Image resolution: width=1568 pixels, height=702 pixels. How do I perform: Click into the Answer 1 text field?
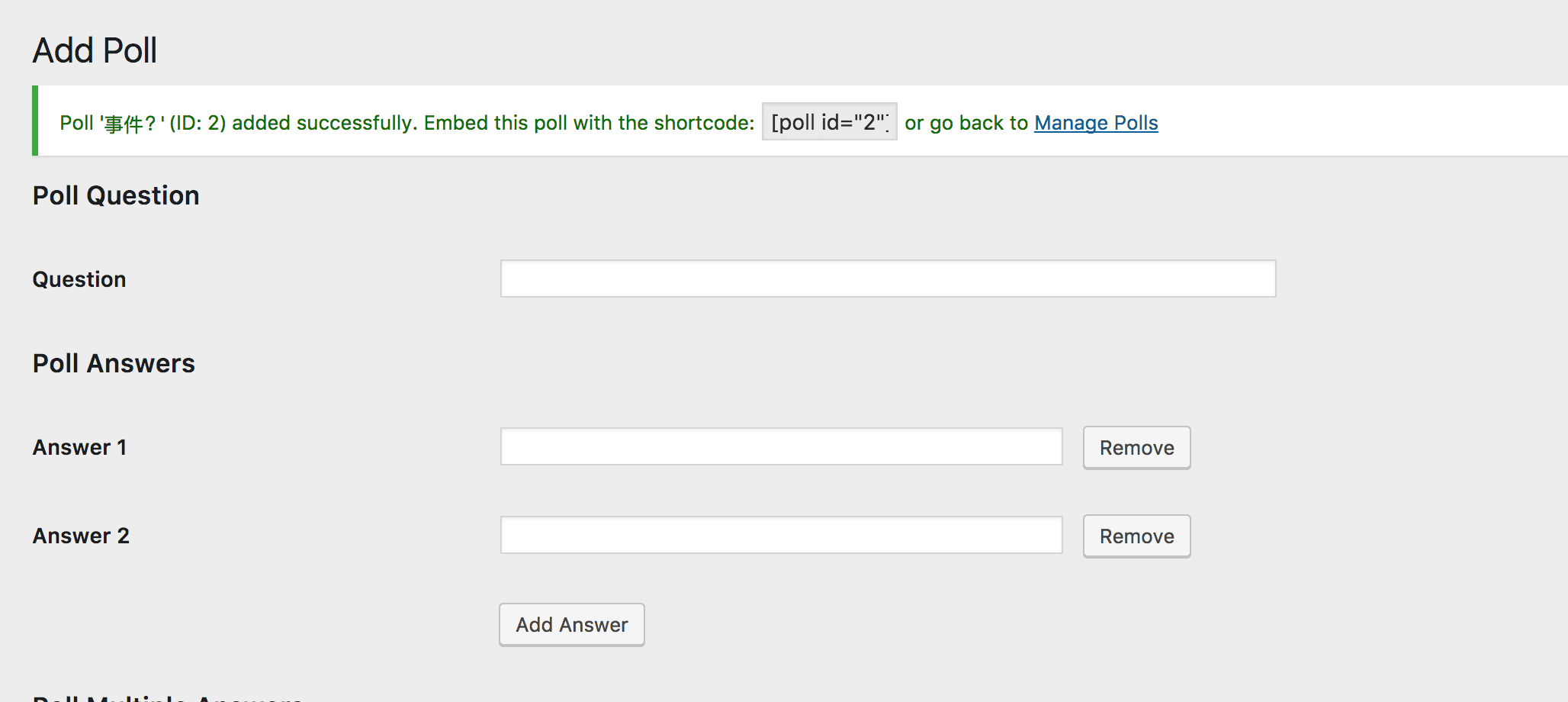(781, 446)
